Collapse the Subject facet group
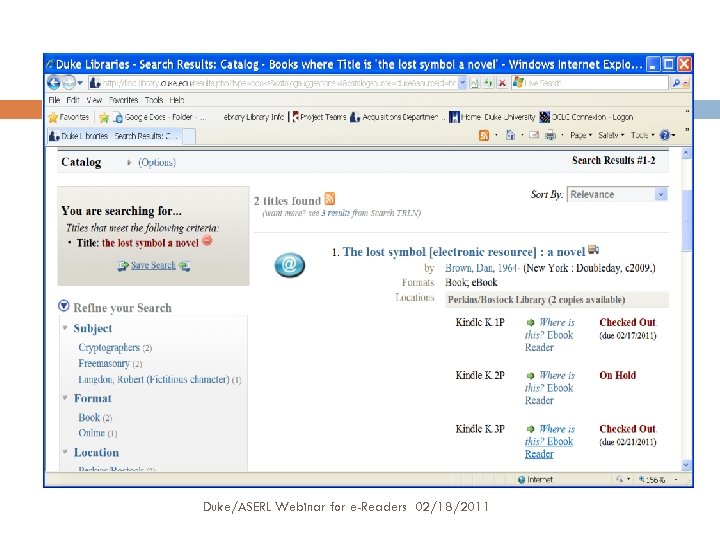 [x=65, y=328]
